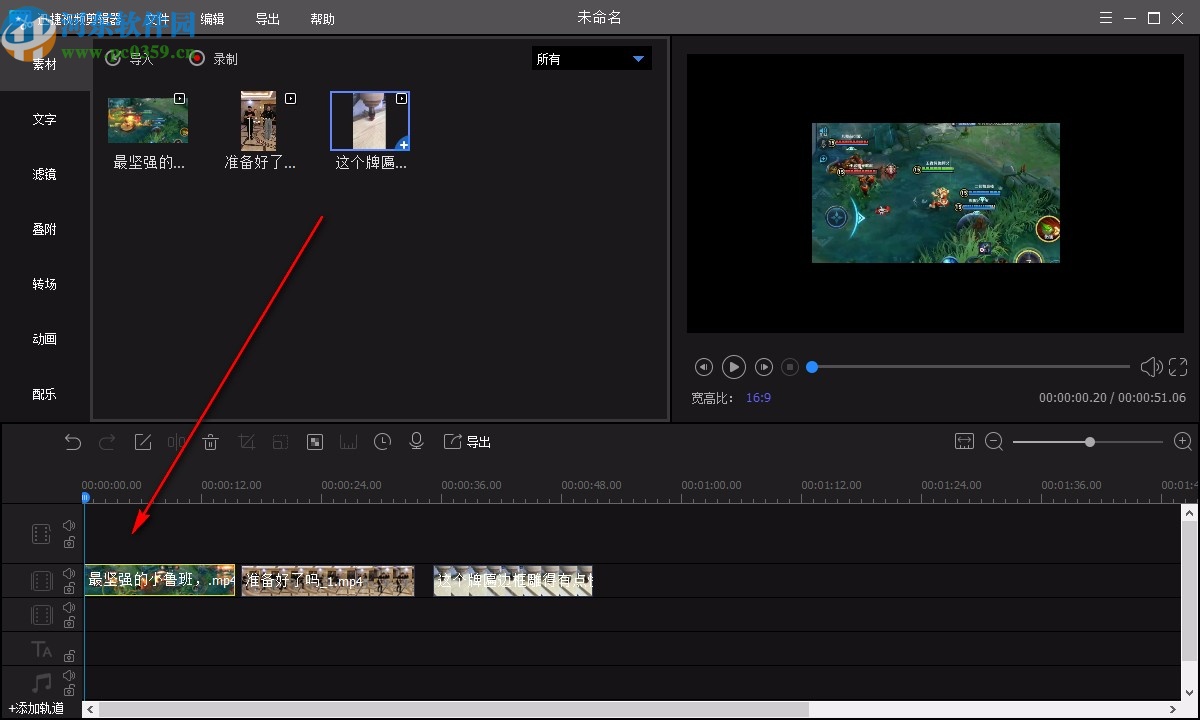
Task: Open the crop tool
Action: (x=247, y=441)
